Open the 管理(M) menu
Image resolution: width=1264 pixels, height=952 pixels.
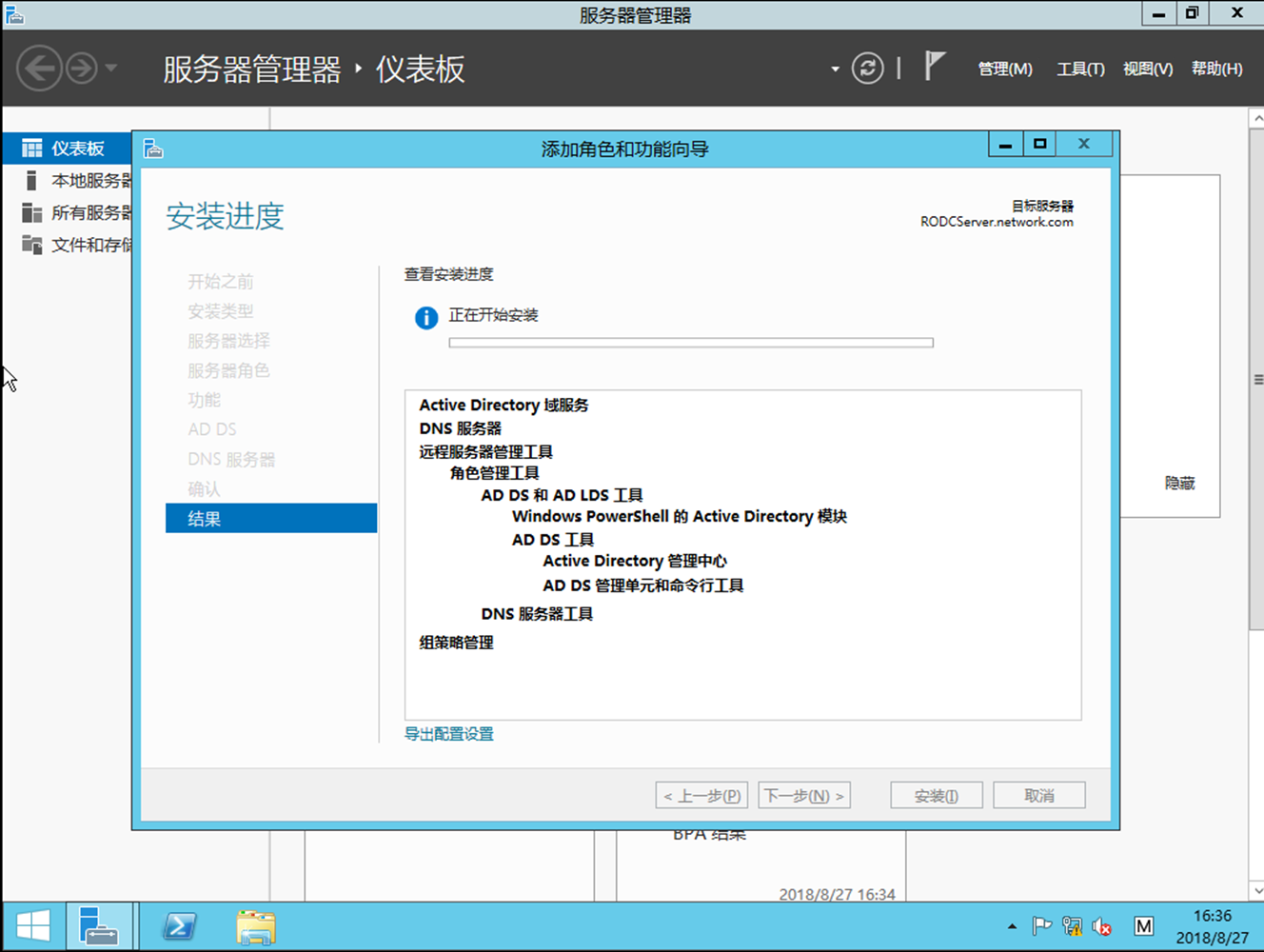[x=1005, y=69]
